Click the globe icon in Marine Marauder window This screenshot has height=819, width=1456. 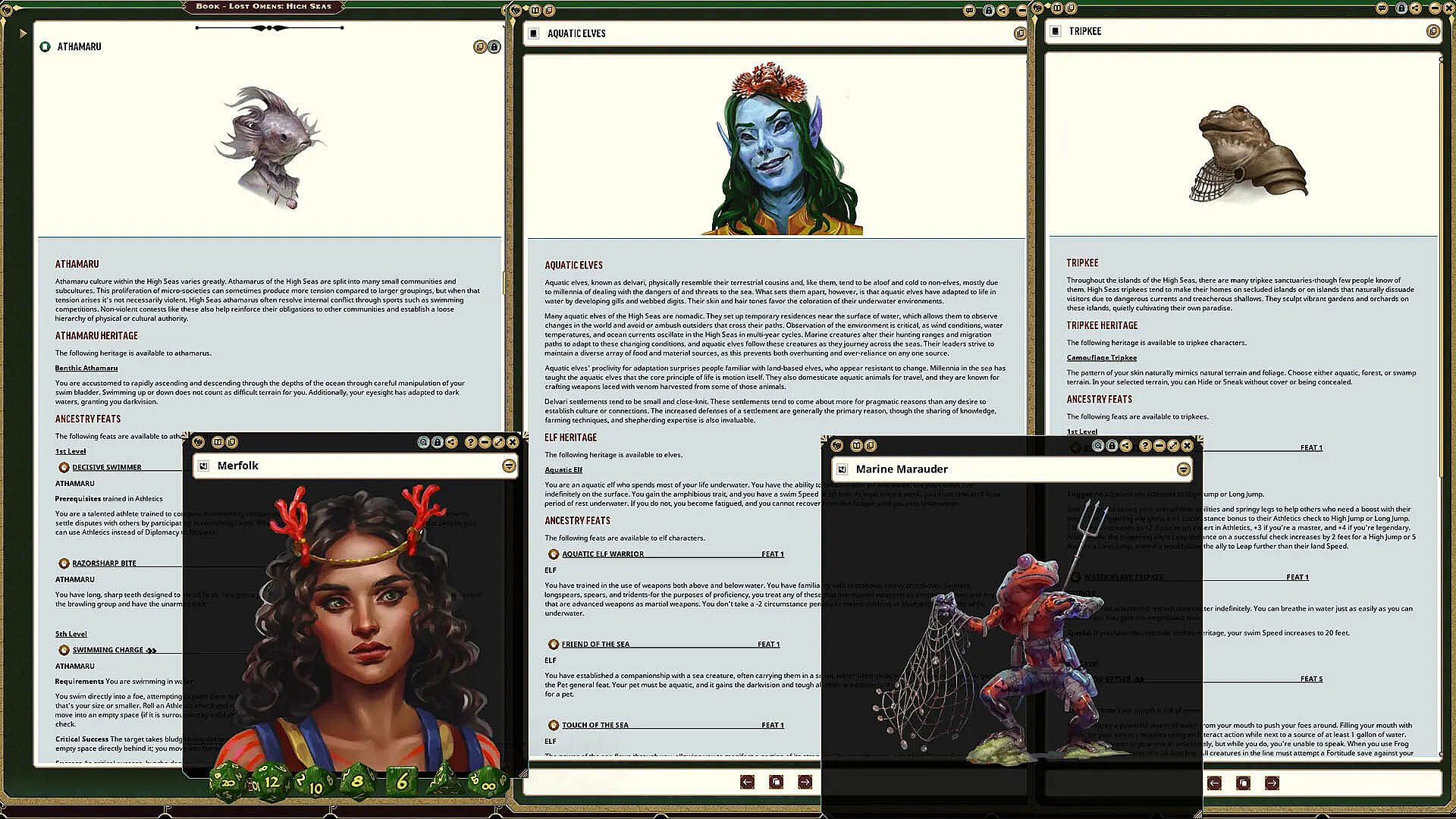click(837, 445)
